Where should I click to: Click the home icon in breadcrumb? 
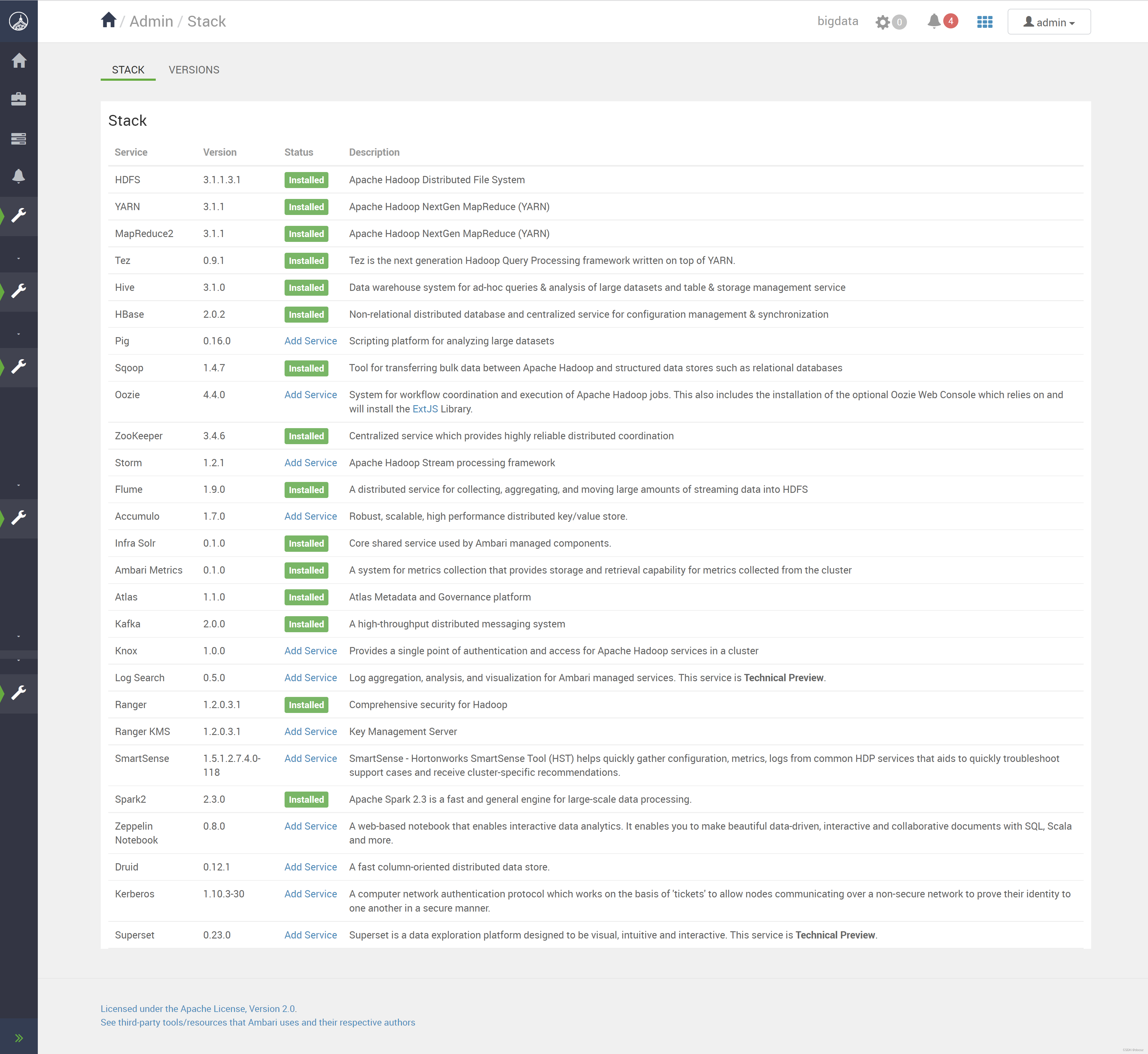click(x=108, y=21)
